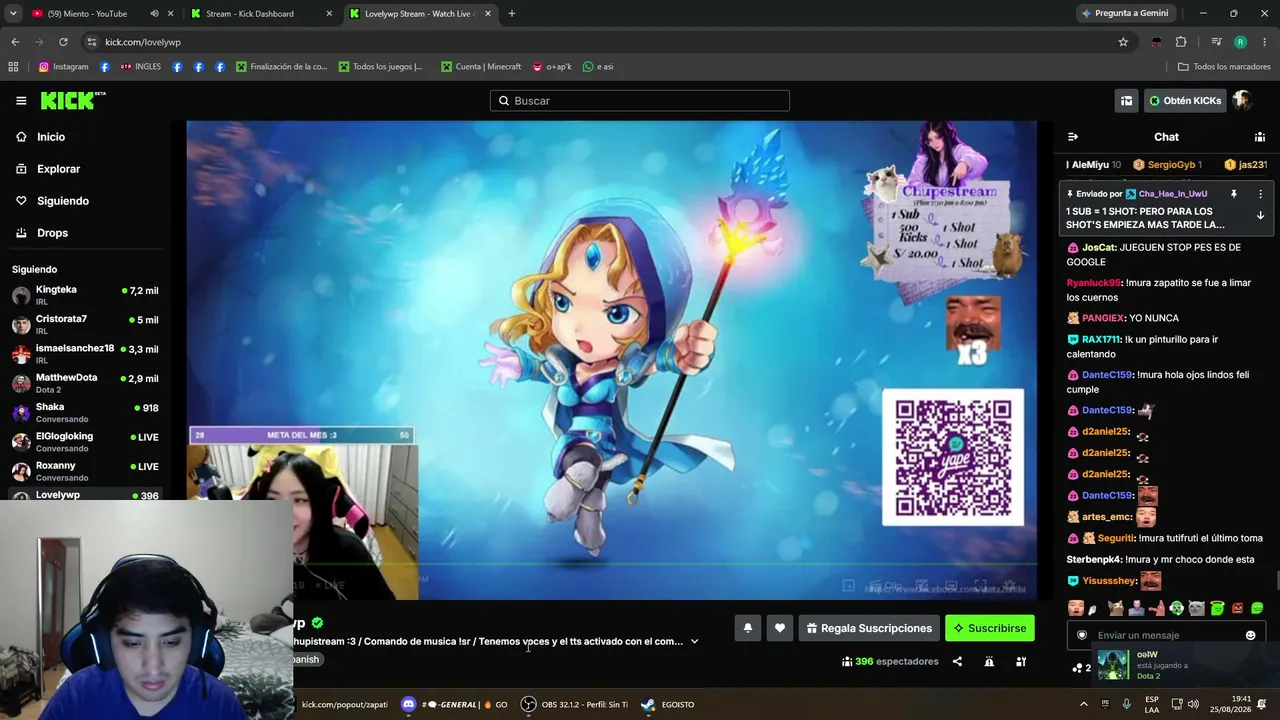Mute the YouTube tab audio speaker icon

click(x=154, y=14)
